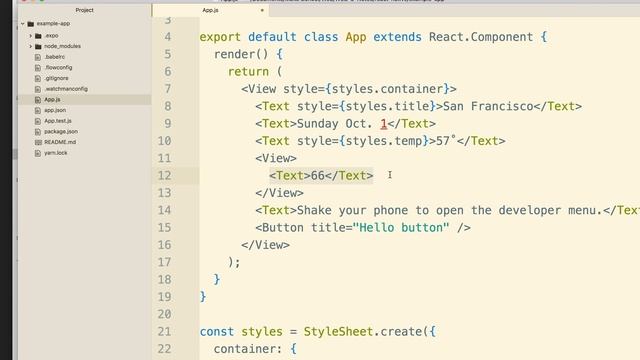
Task: Open the package.json file
Action: tap(61, 131)
